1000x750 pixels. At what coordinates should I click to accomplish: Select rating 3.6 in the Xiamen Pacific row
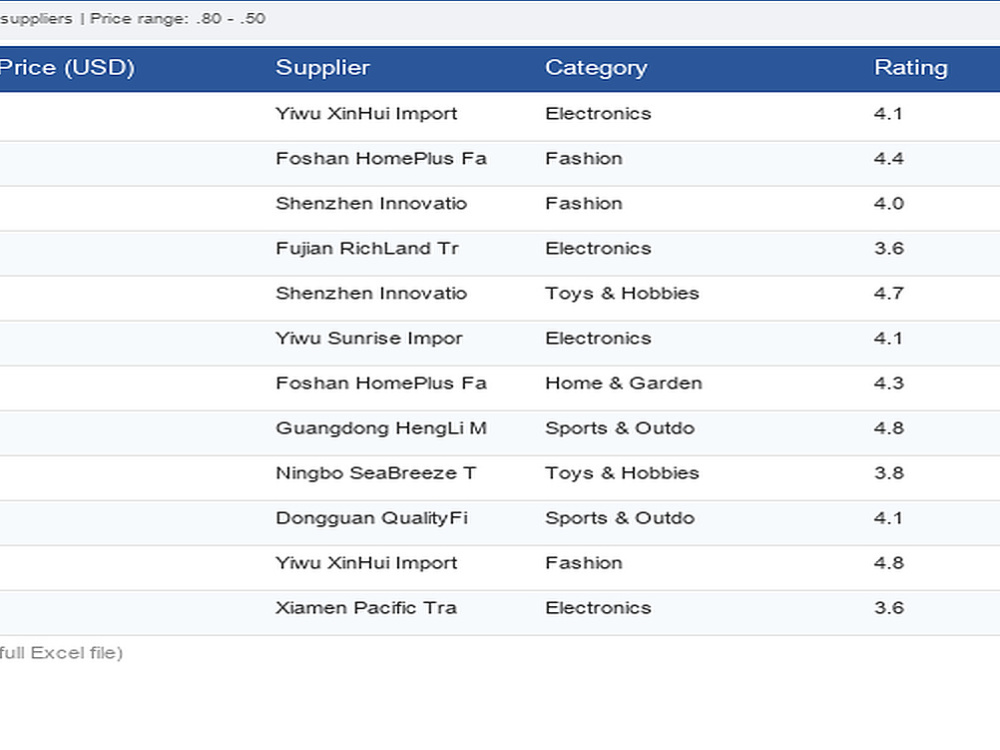pos(889,608)
